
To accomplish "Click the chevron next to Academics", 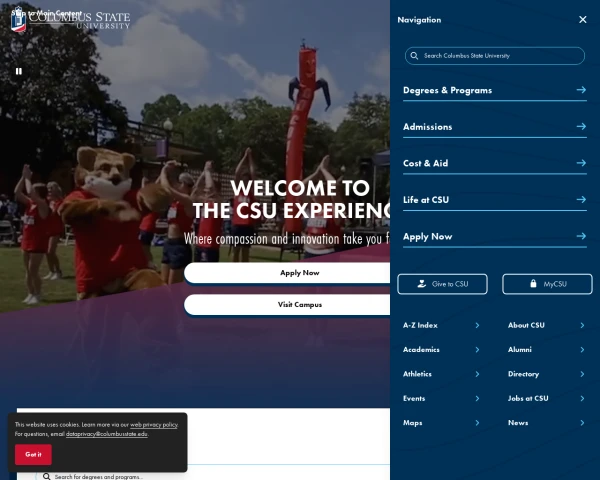I will click(x=477, y=350).
